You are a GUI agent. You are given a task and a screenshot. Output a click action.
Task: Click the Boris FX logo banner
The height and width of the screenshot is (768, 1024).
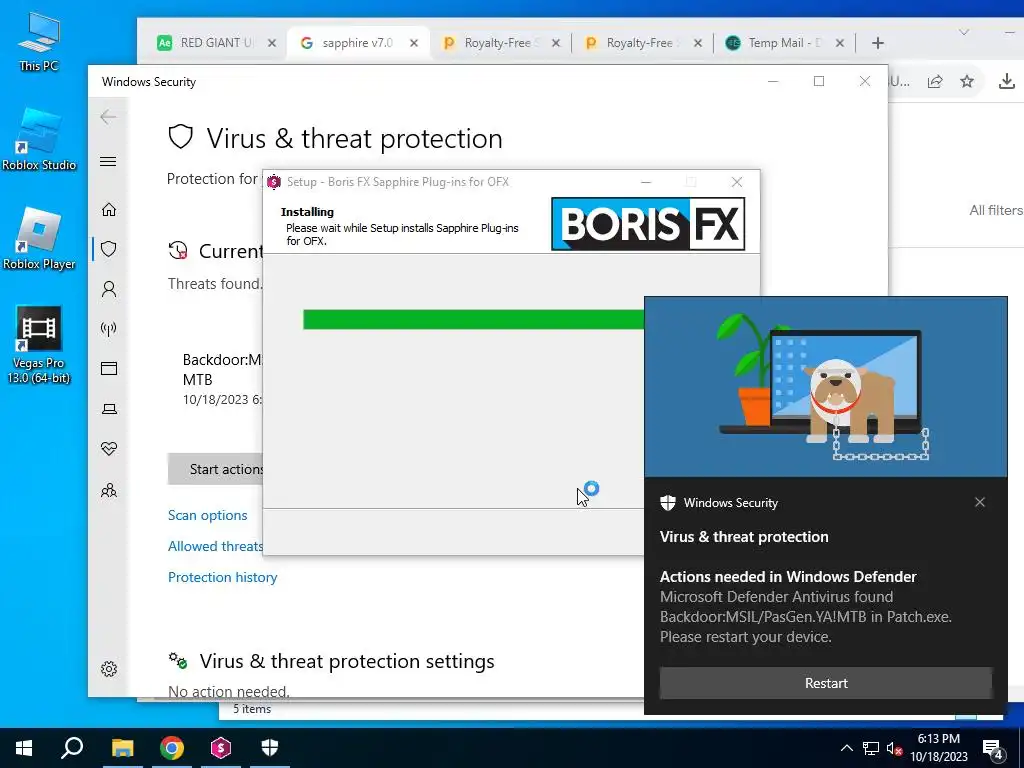648,224
